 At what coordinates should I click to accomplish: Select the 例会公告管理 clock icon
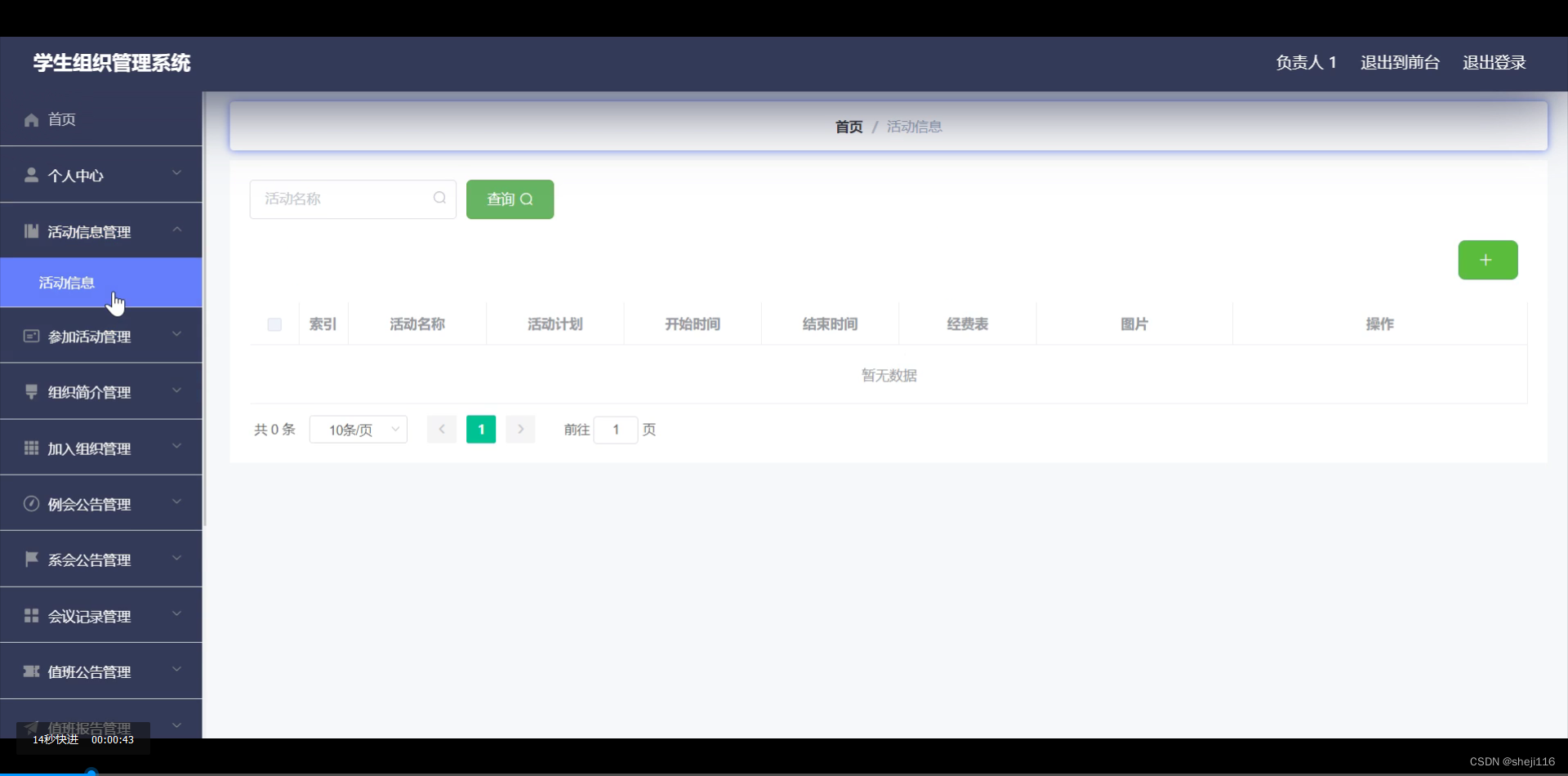point(30,503)
